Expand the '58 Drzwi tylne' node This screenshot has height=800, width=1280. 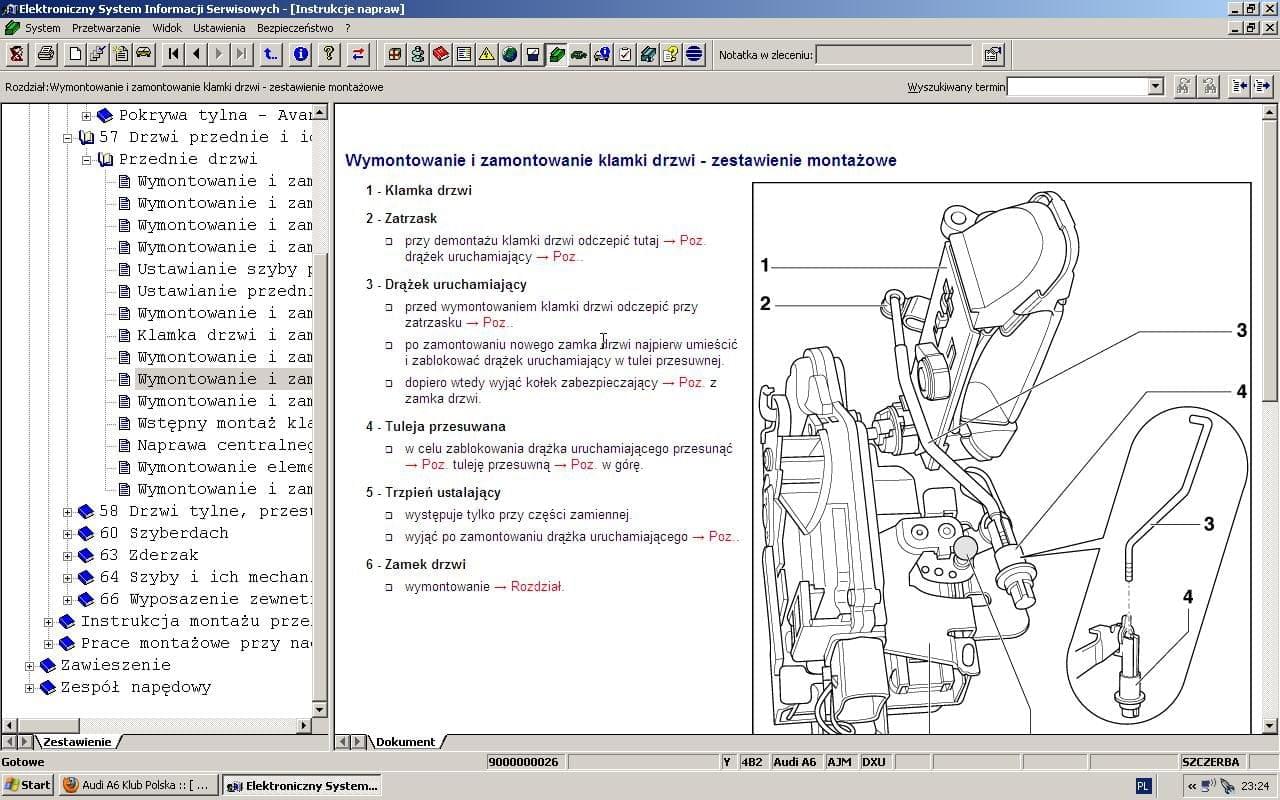[x=68, y=512]
